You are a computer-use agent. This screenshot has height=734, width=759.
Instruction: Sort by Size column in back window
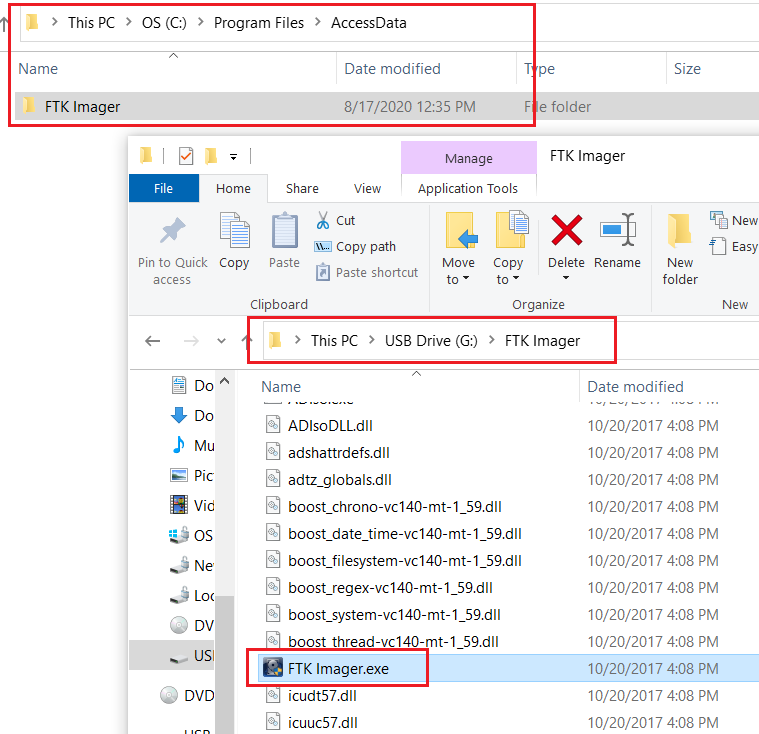click(687, 69)
